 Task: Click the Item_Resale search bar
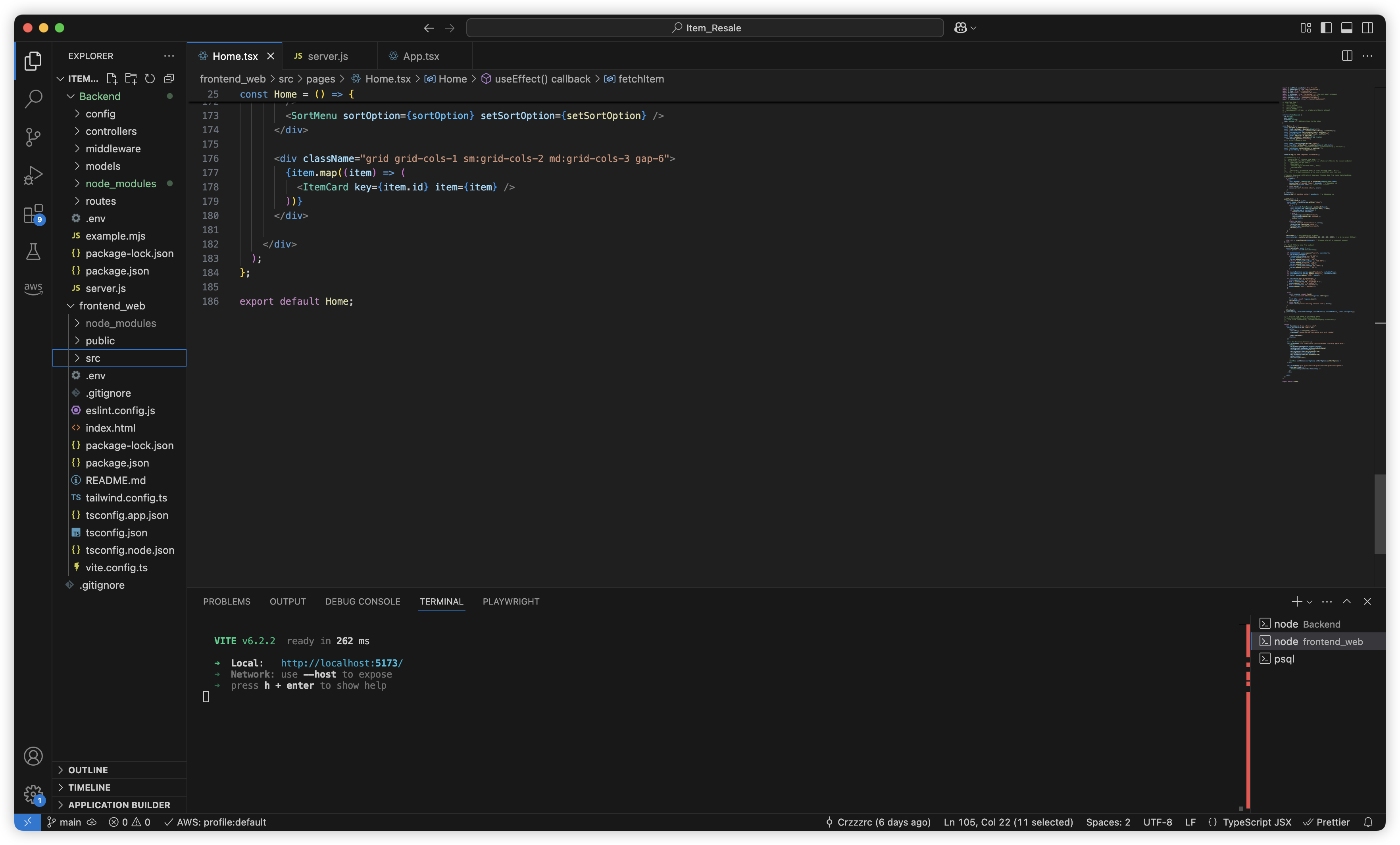point(704,28)
